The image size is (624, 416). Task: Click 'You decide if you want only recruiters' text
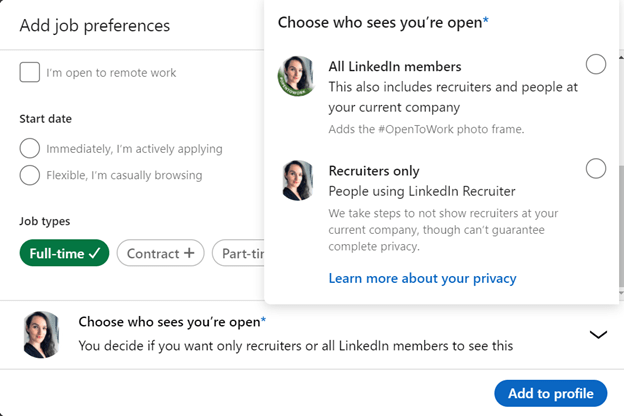point(296,346)
